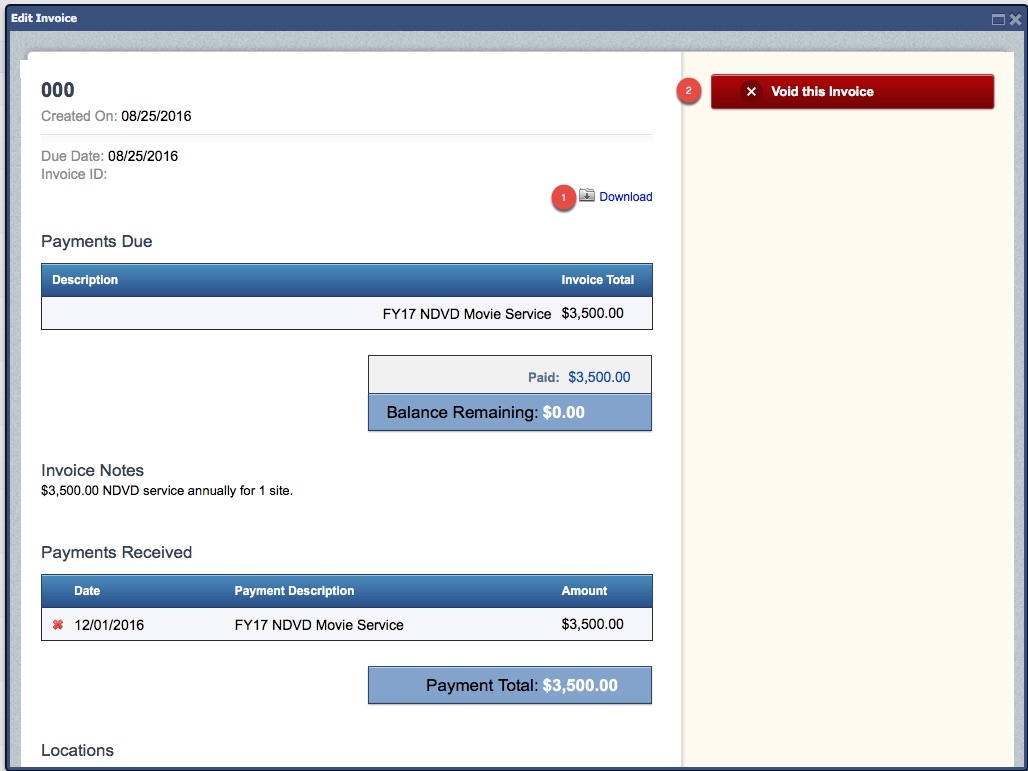Close the Edit Invoice dialog

pyautogui.click(x=1015, y=19)
